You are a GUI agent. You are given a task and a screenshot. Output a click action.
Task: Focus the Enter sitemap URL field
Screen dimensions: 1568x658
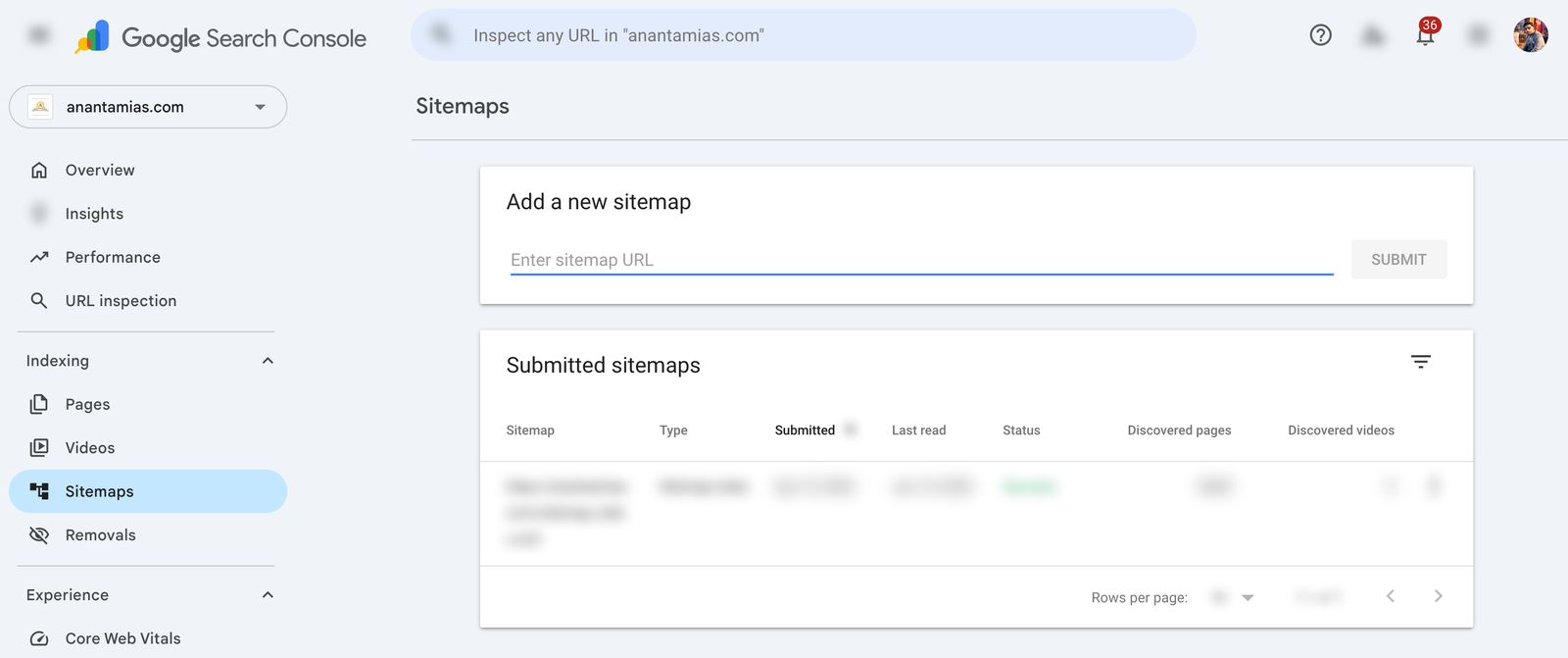pyautogui.click(x=922, y=260)
